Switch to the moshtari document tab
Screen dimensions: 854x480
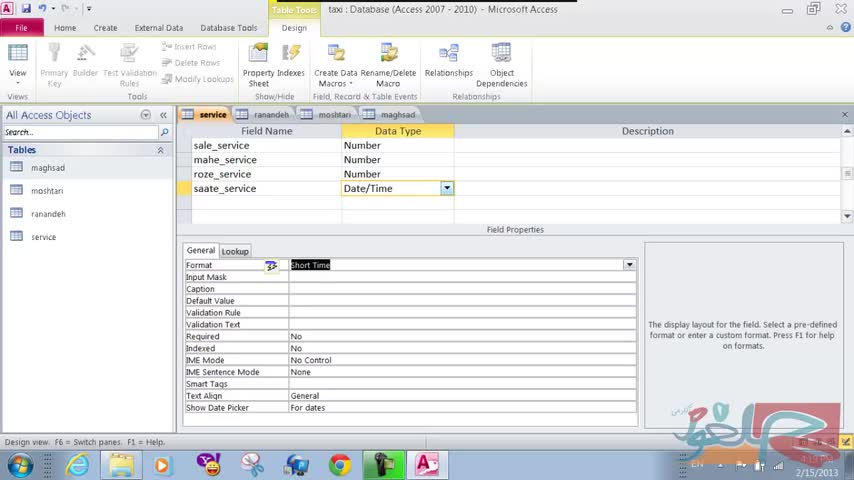point(327,114)
